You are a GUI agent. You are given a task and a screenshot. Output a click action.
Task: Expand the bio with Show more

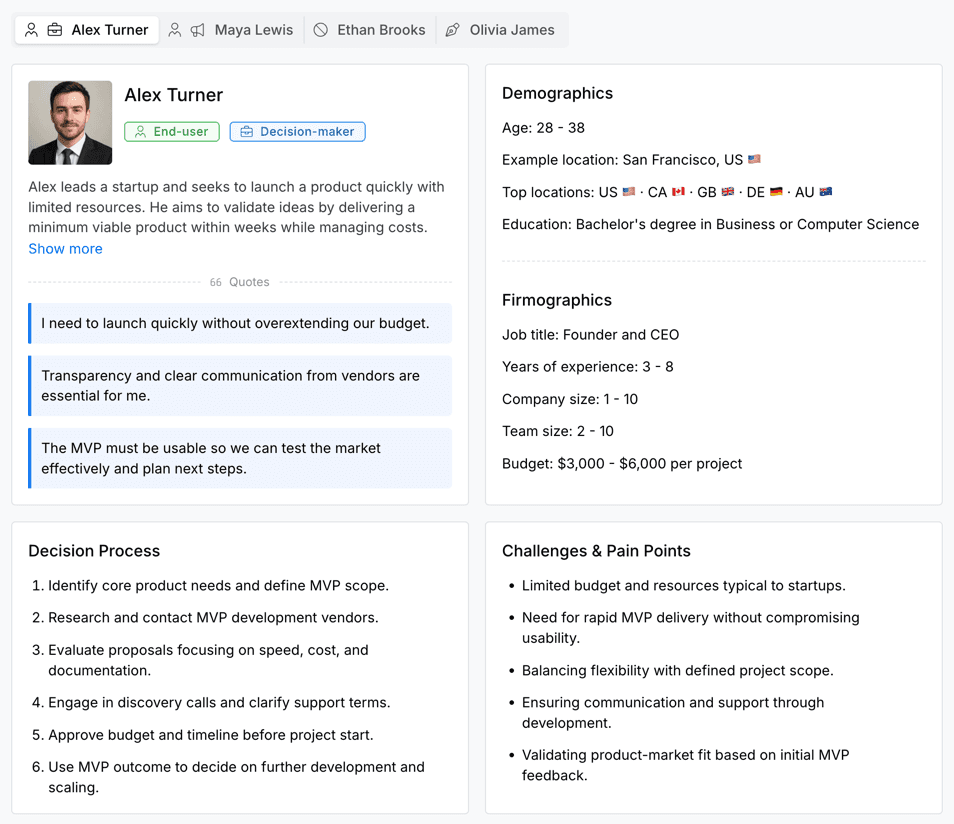65,248
